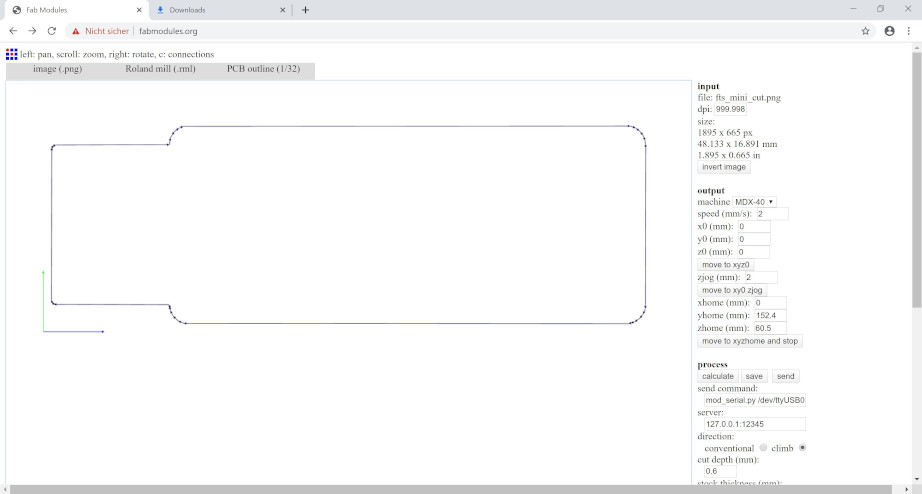Click the y0 (mm) field

(x=754, y=239)
